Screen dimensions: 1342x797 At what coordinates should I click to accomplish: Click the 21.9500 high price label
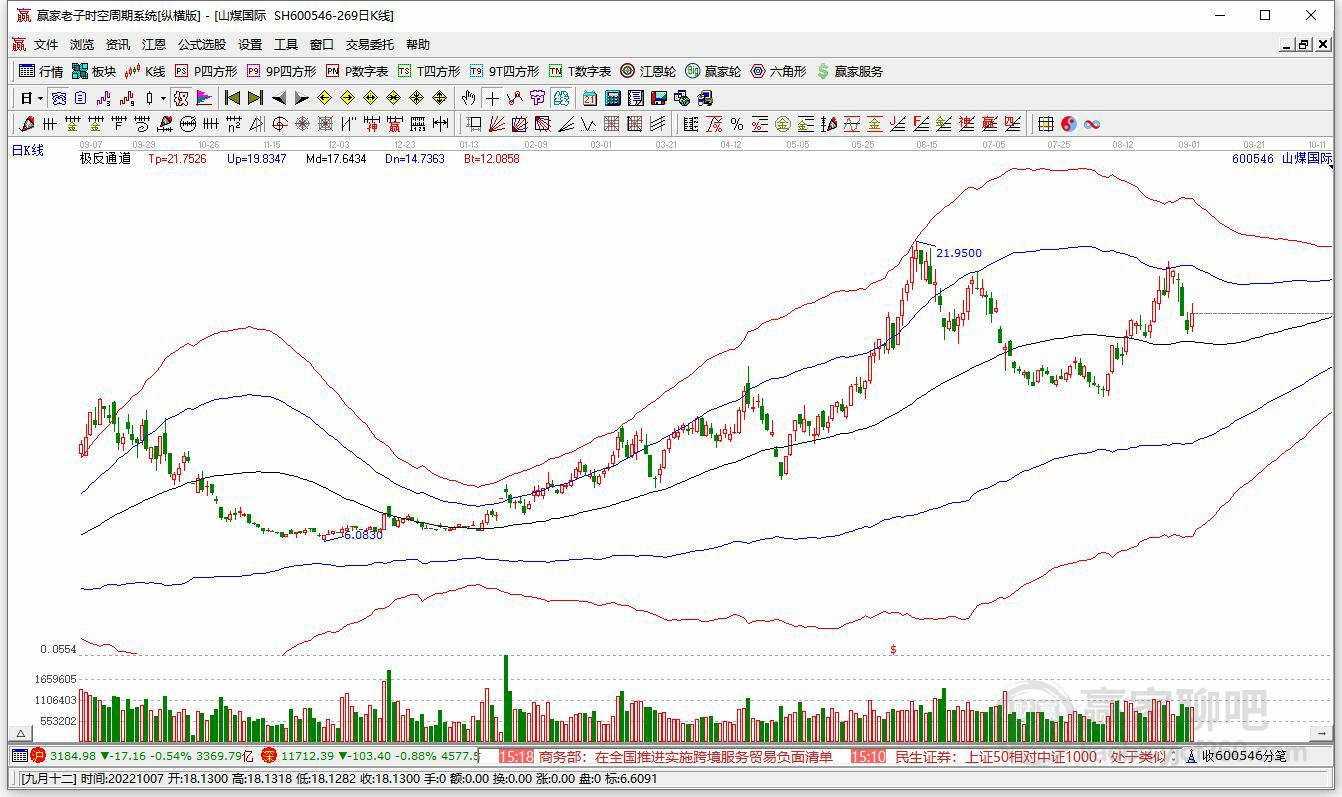(959, 254)
